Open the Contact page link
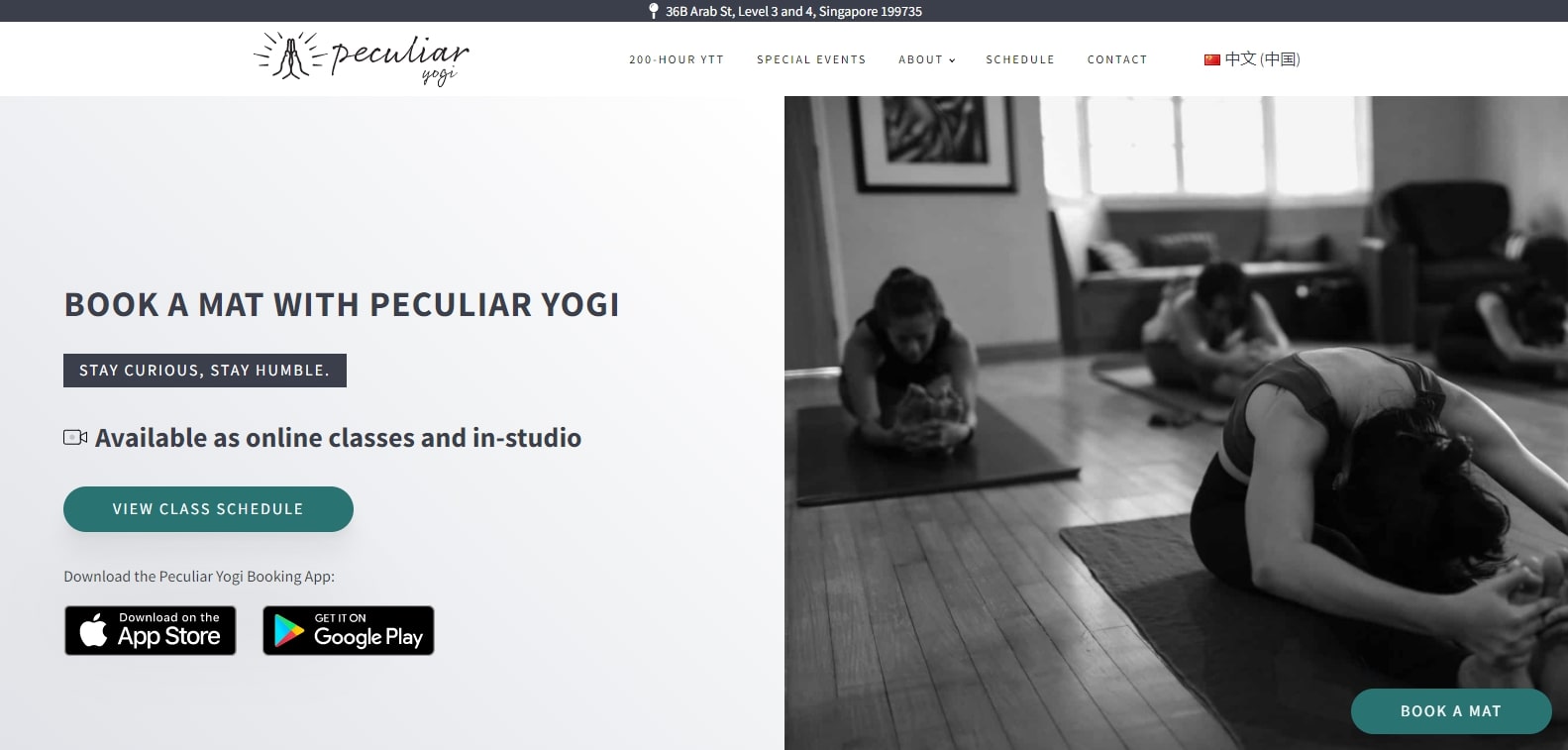The height and width of the screenshot is (750, 1568). (1117, 59)
